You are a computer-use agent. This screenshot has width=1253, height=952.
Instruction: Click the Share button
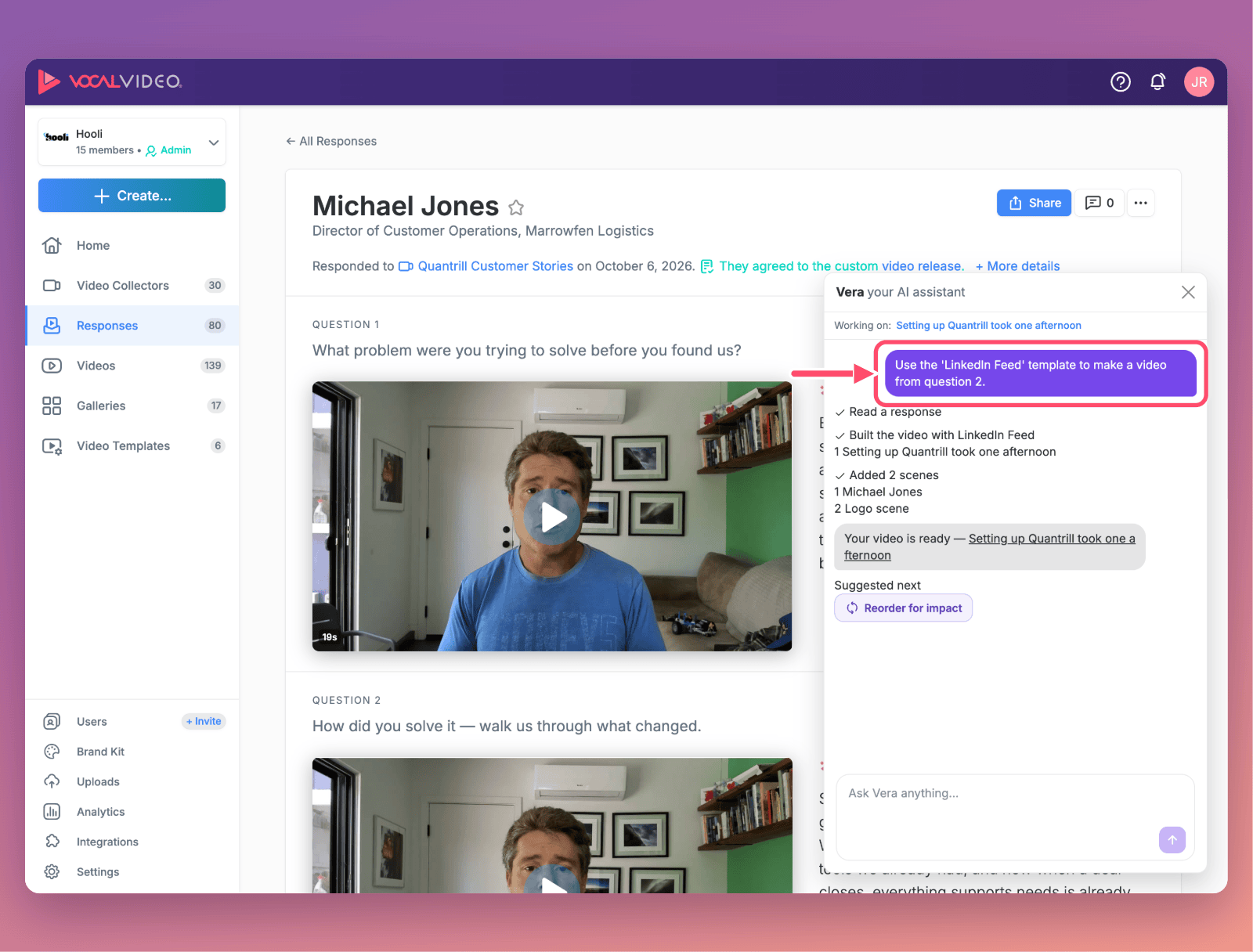1034,203
